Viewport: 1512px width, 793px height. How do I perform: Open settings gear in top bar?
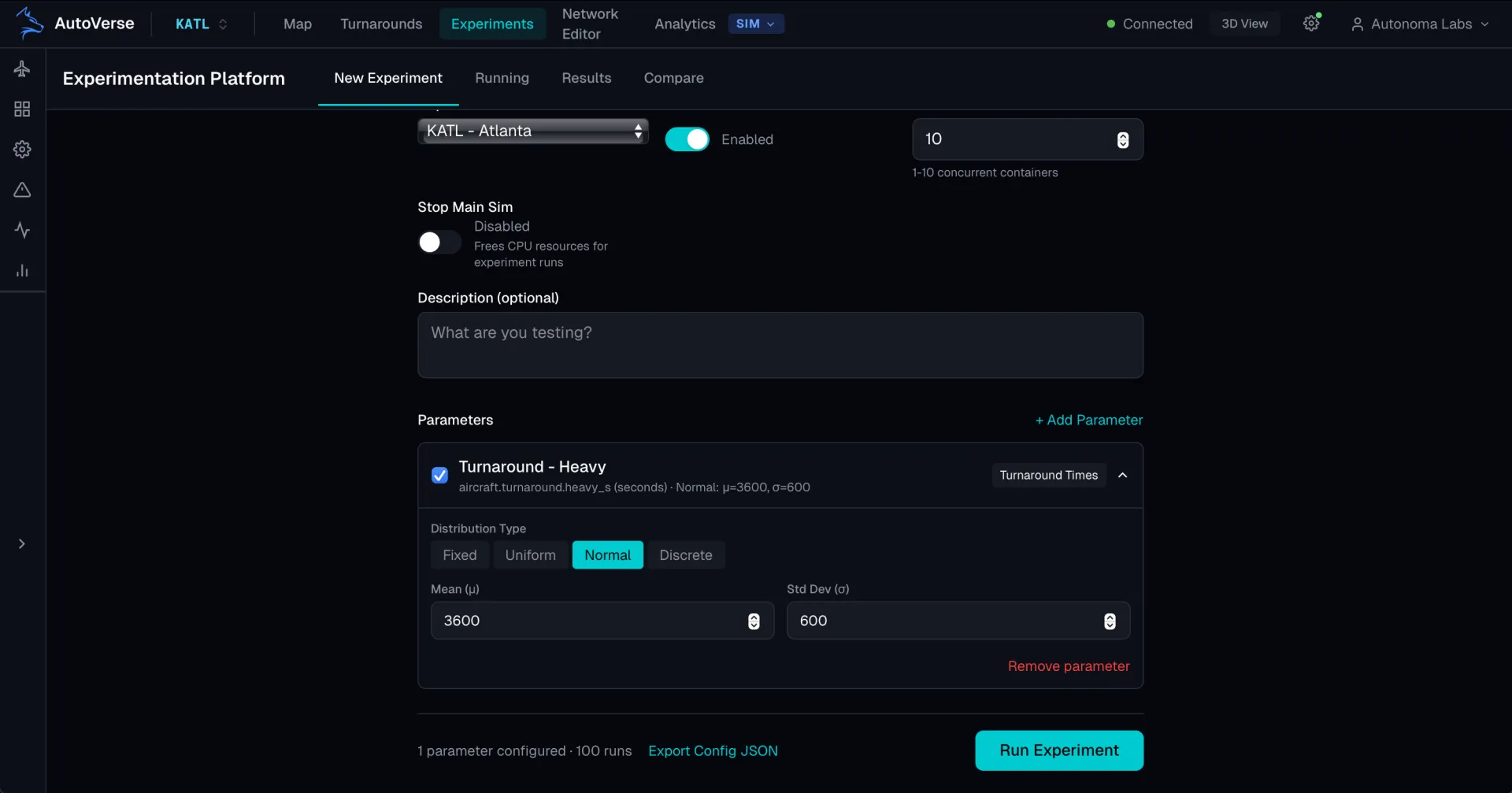click(1311, 24)
